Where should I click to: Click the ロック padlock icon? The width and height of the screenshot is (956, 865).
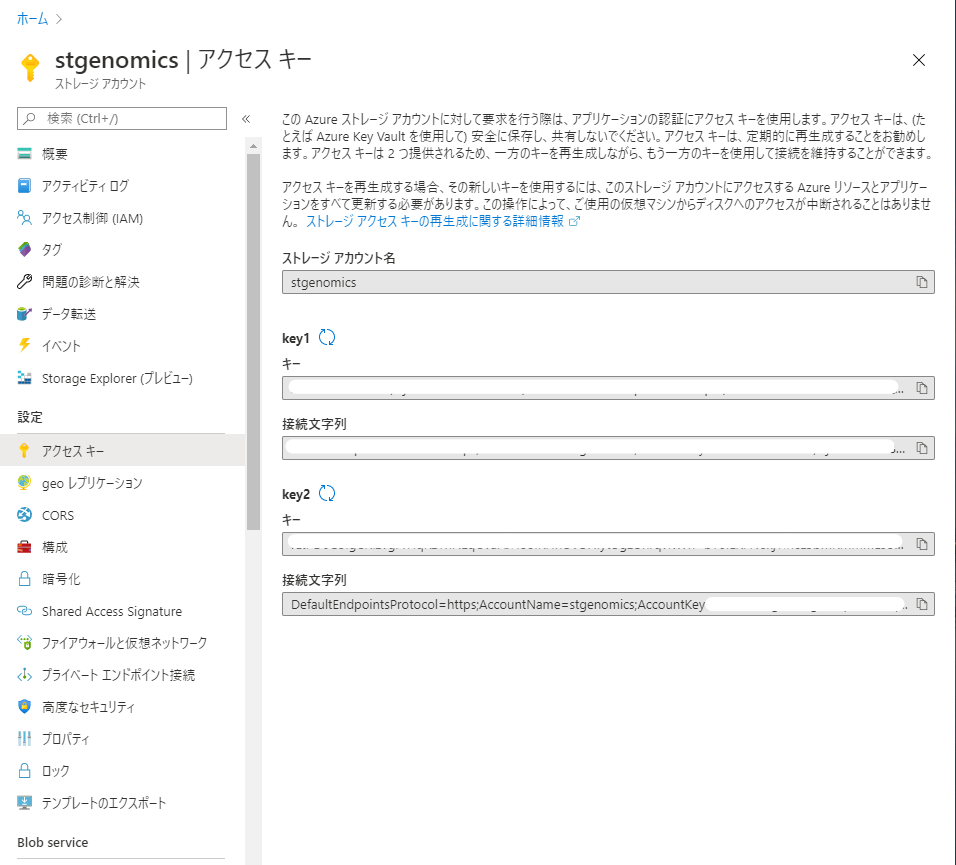coord(24,771)
